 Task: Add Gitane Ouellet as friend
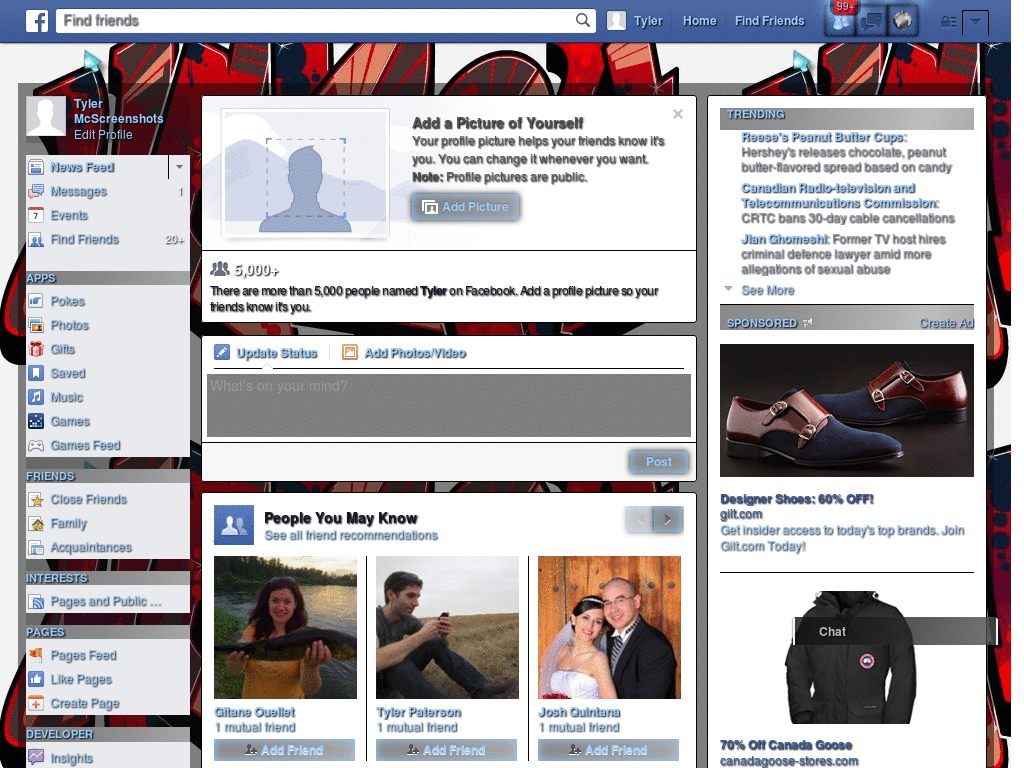[x=285, y=750]
